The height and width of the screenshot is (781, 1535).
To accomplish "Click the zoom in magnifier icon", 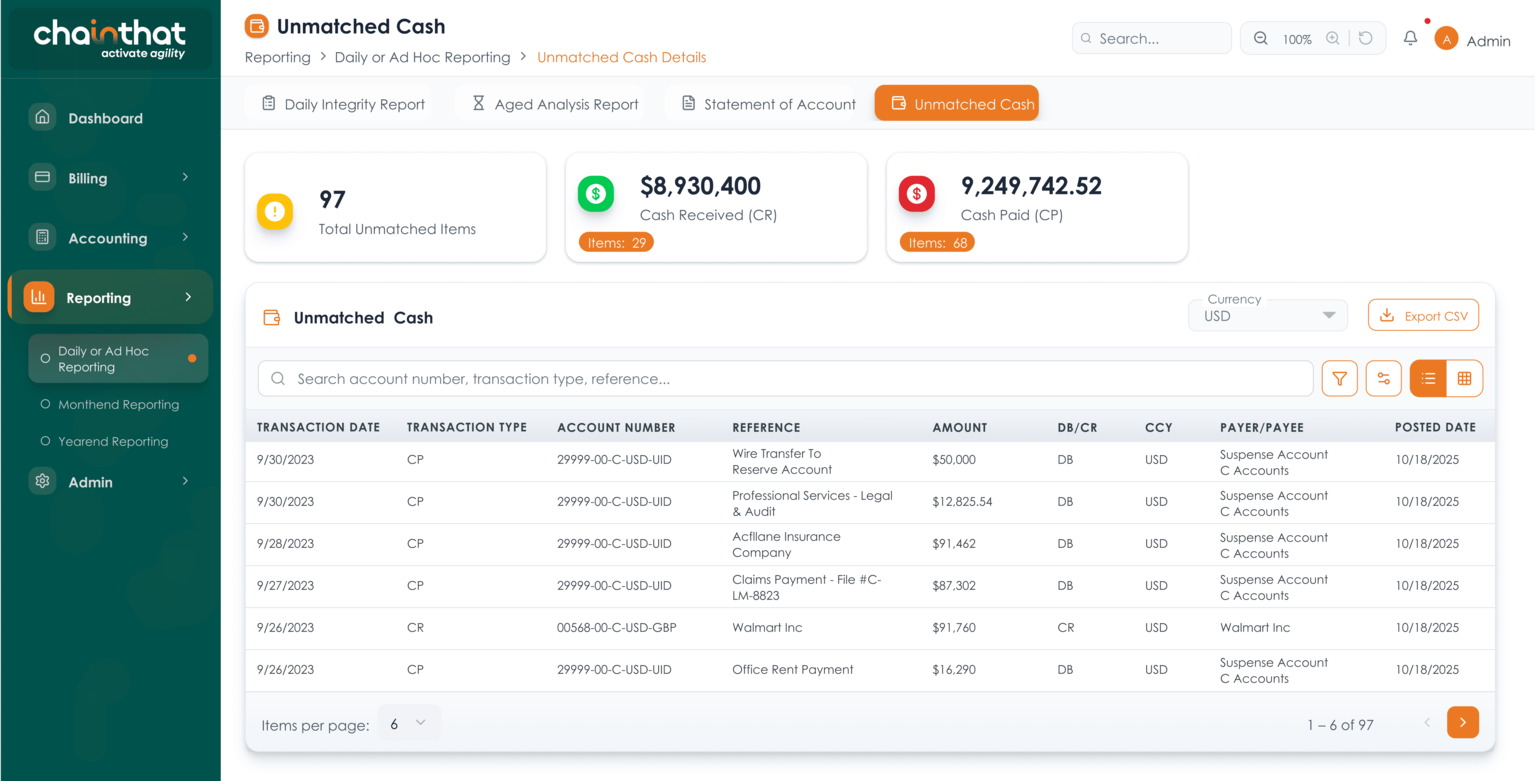I will tap(1333, 38).
